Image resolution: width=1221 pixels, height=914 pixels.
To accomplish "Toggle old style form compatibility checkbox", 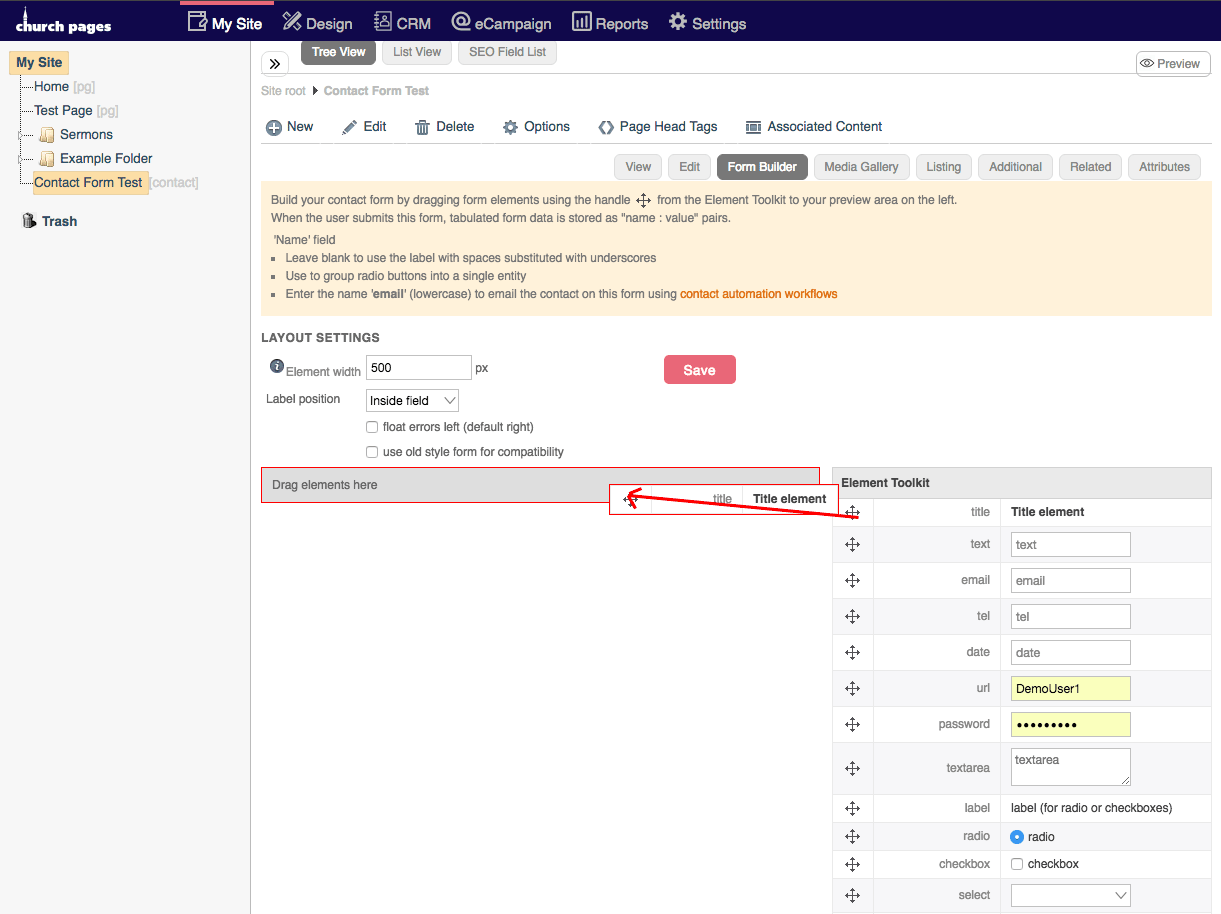I will [x=372, y=452].
